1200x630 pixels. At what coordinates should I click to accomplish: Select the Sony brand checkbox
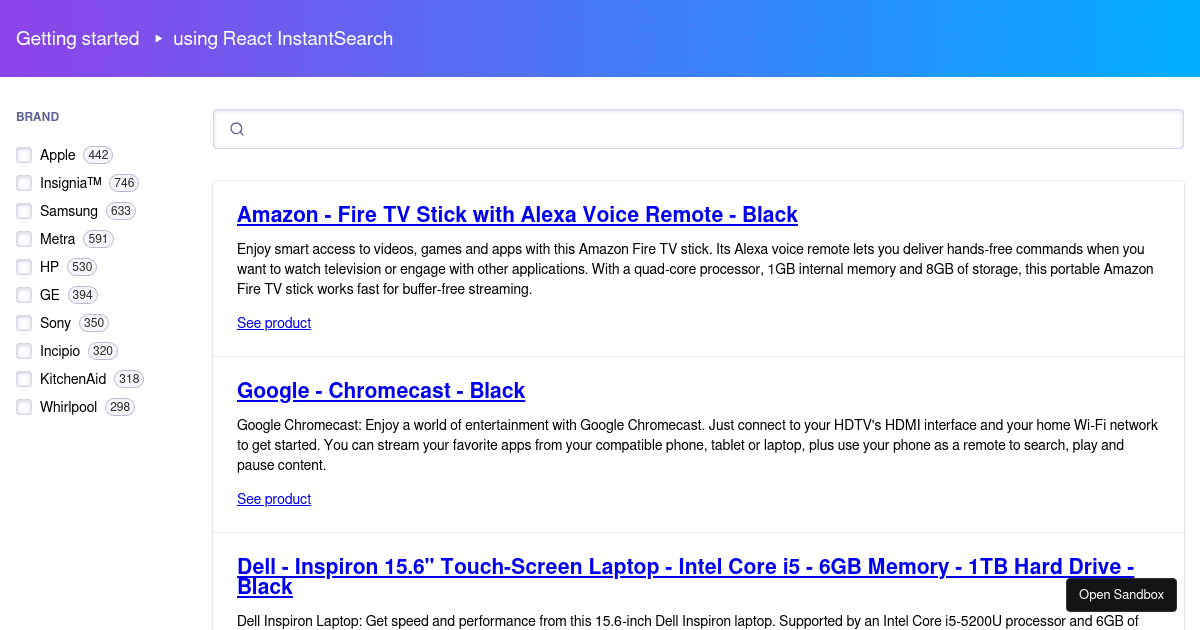[x=24, y=323]
